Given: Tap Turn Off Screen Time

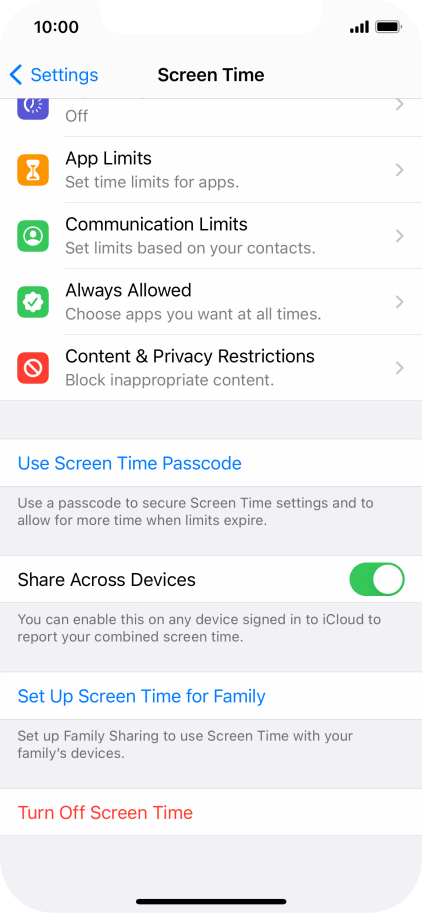Looking at the screenshot, I should [105, 812].
